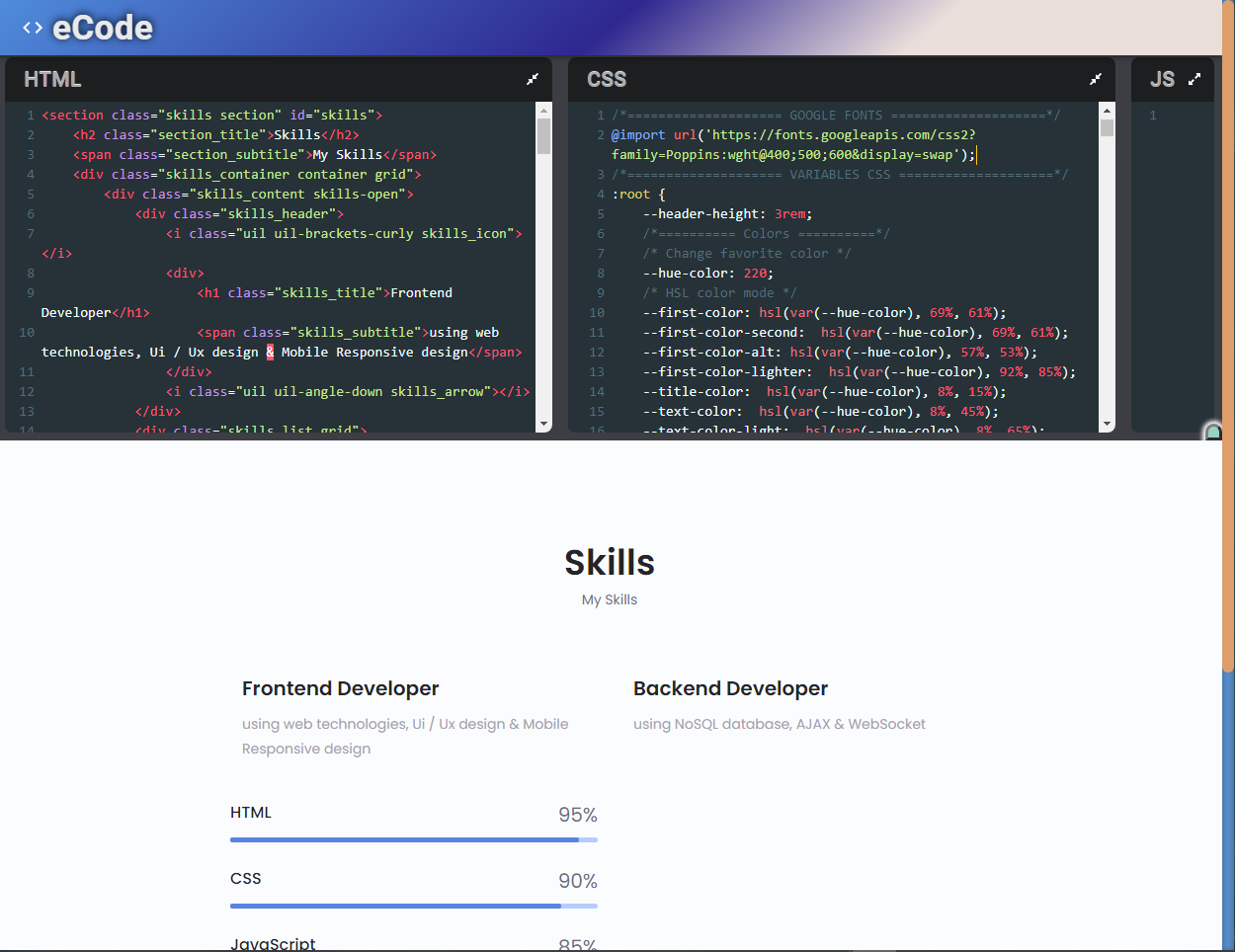Screen dimensions: 1235x952
Task: Click the eCode angle-brackets logo icon
Action: (33, 29)
